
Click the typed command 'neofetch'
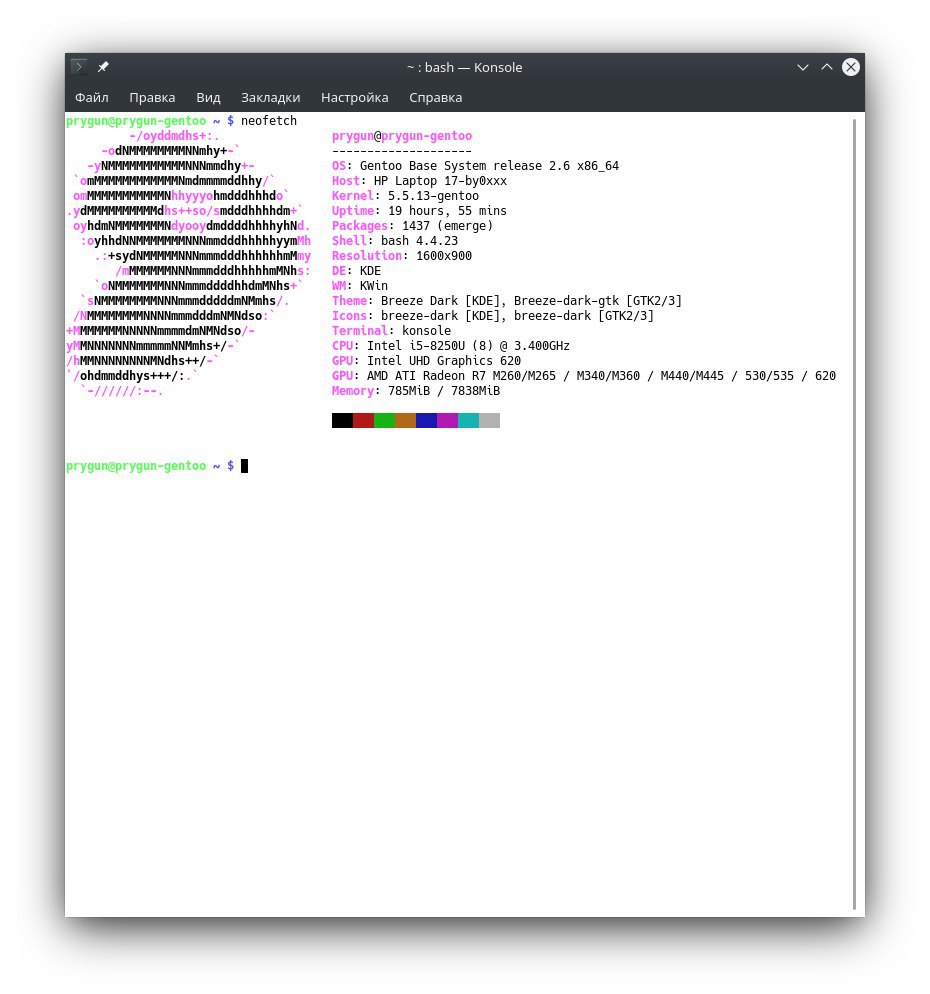pyautogui.click(x=269, y=120)
